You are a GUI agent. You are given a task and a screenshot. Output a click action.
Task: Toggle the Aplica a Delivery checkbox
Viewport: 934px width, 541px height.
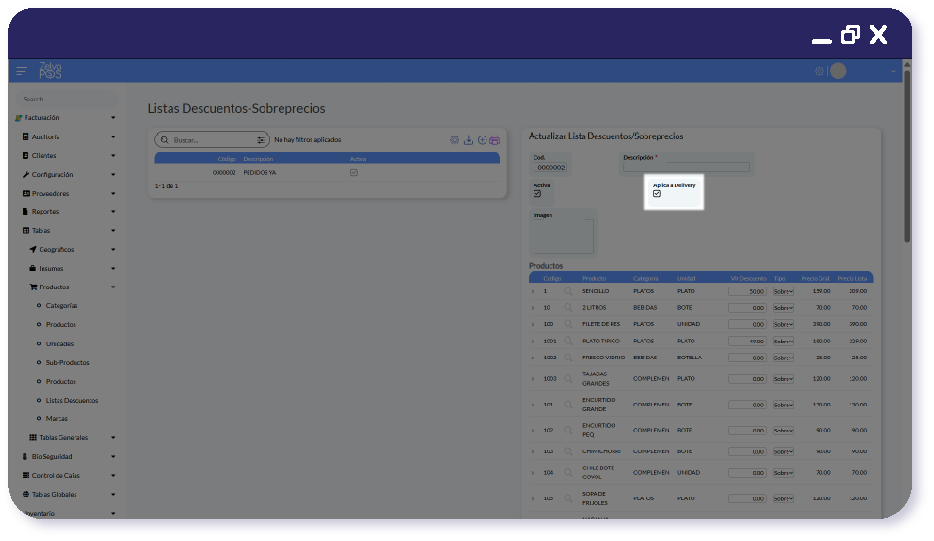(x=657, y=194)
